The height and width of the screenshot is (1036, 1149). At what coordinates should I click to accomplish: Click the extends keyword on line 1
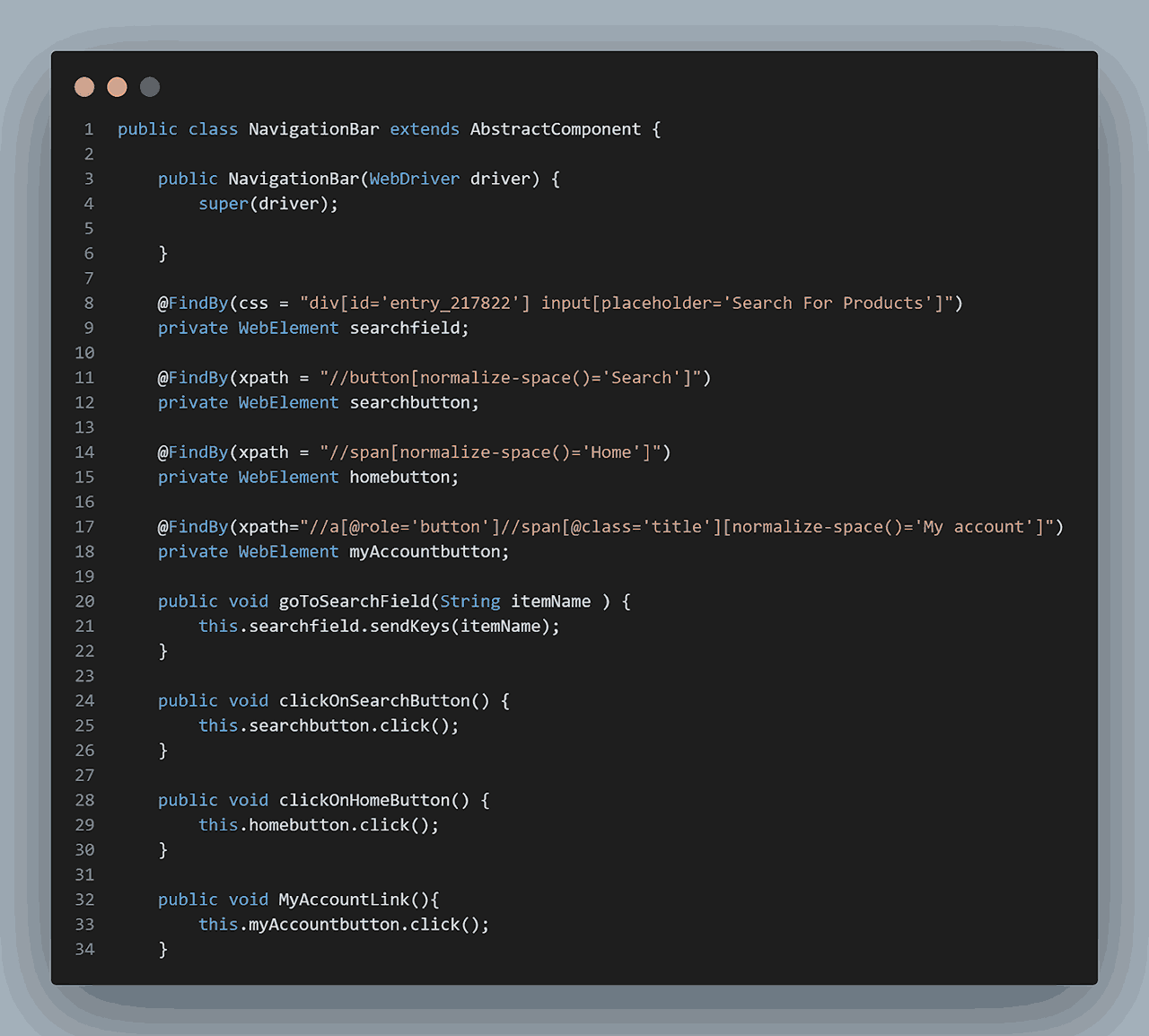coord(425,129)
